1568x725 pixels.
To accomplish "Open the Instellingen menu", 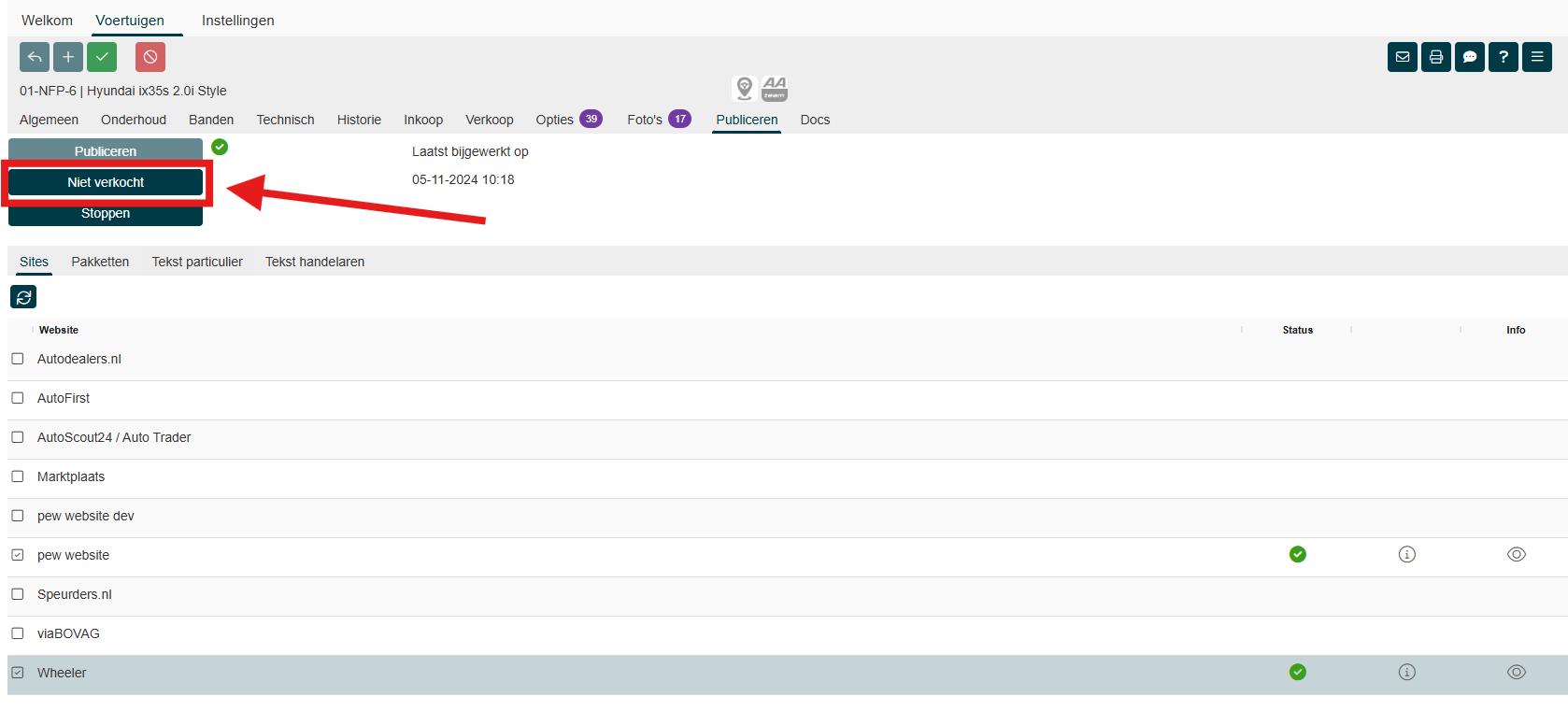I will point(238,21).
